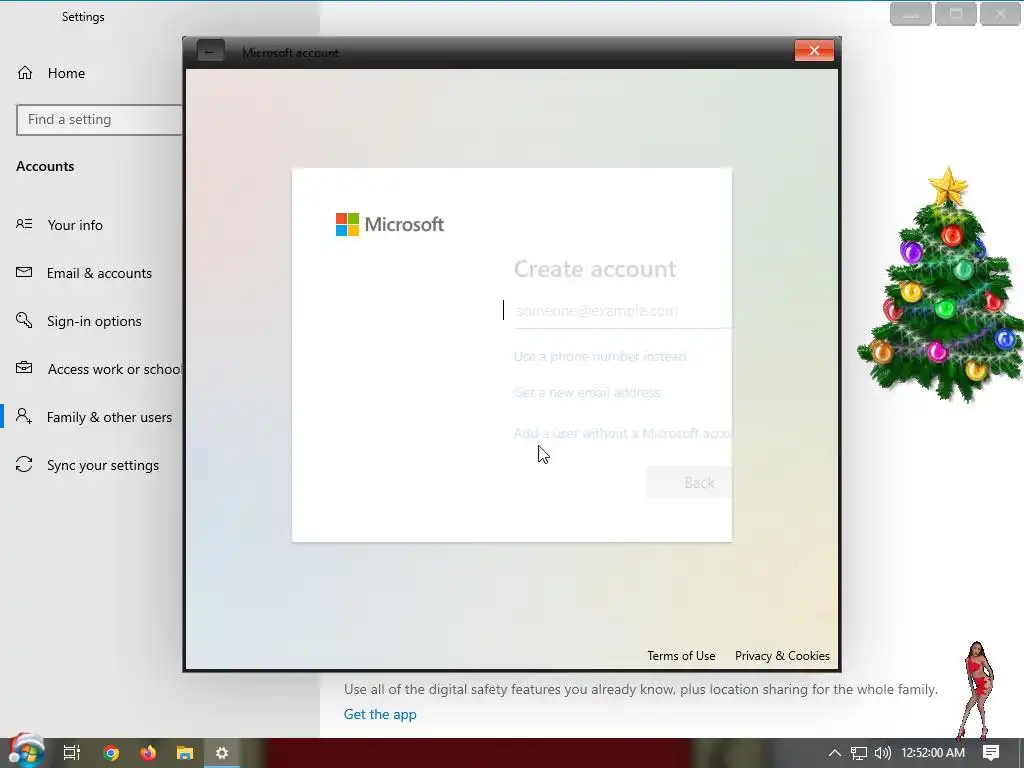Image resolution: width=1024 pixels, height=768 pixels.
Task: Launch Firefox from taskbar
Action: [x=148, y=753]
